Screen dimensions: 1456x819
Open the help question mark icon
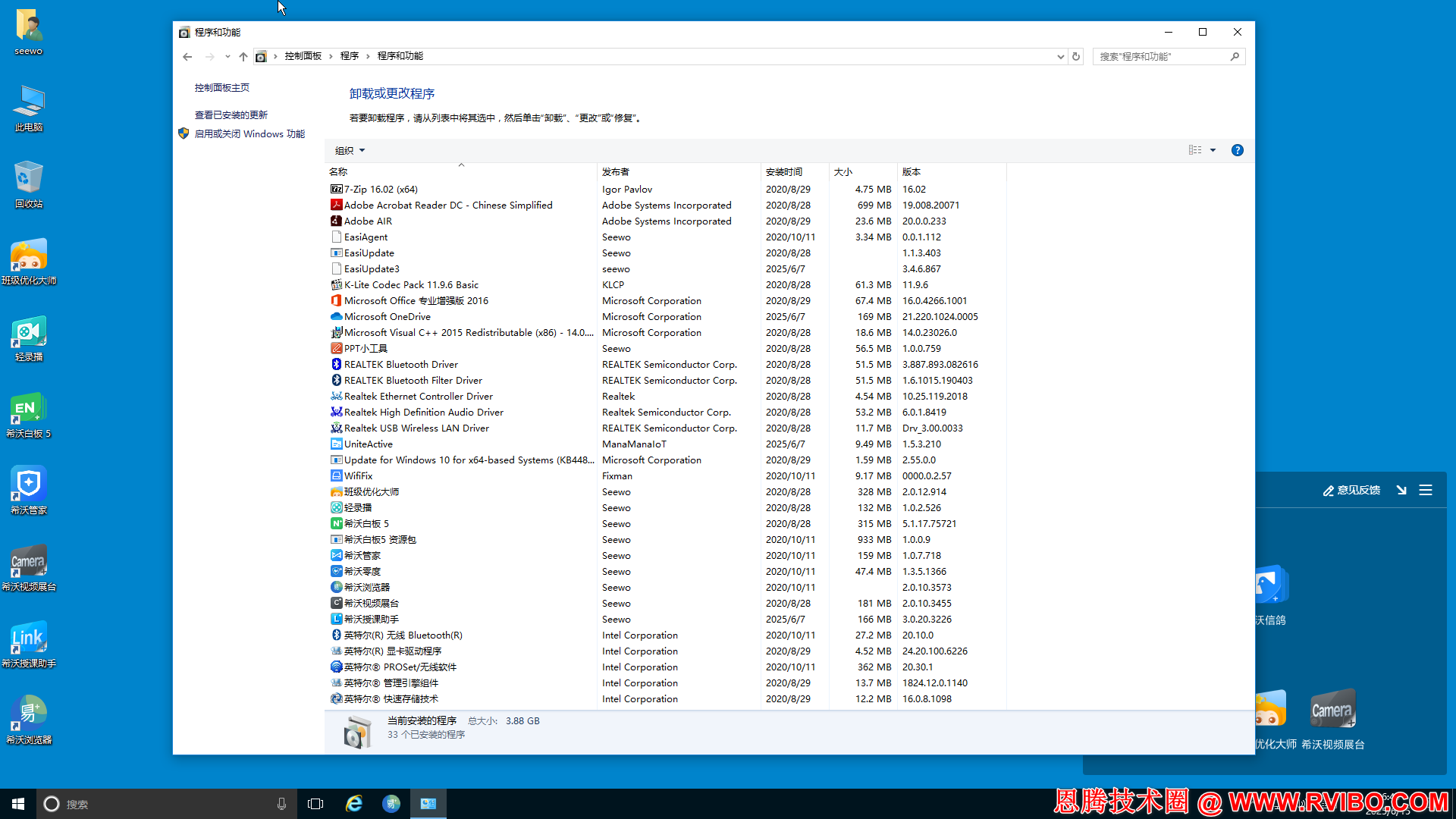coord(1238,150)
